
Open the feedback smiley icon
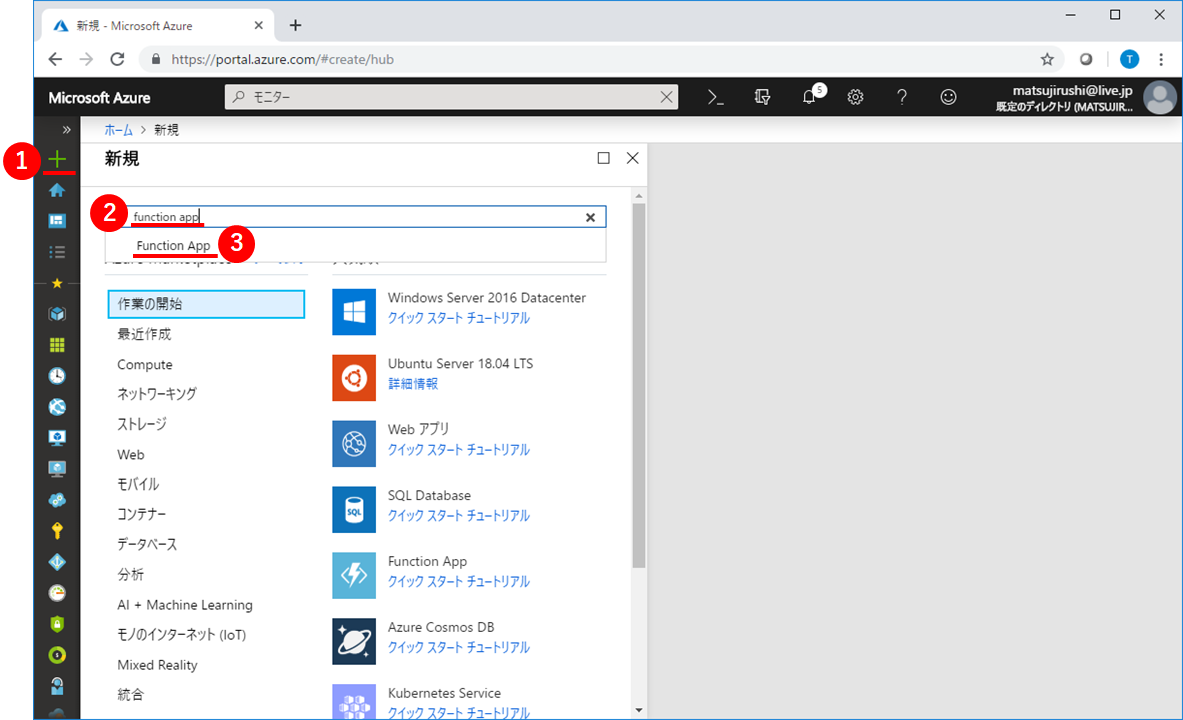pos(948,97)
